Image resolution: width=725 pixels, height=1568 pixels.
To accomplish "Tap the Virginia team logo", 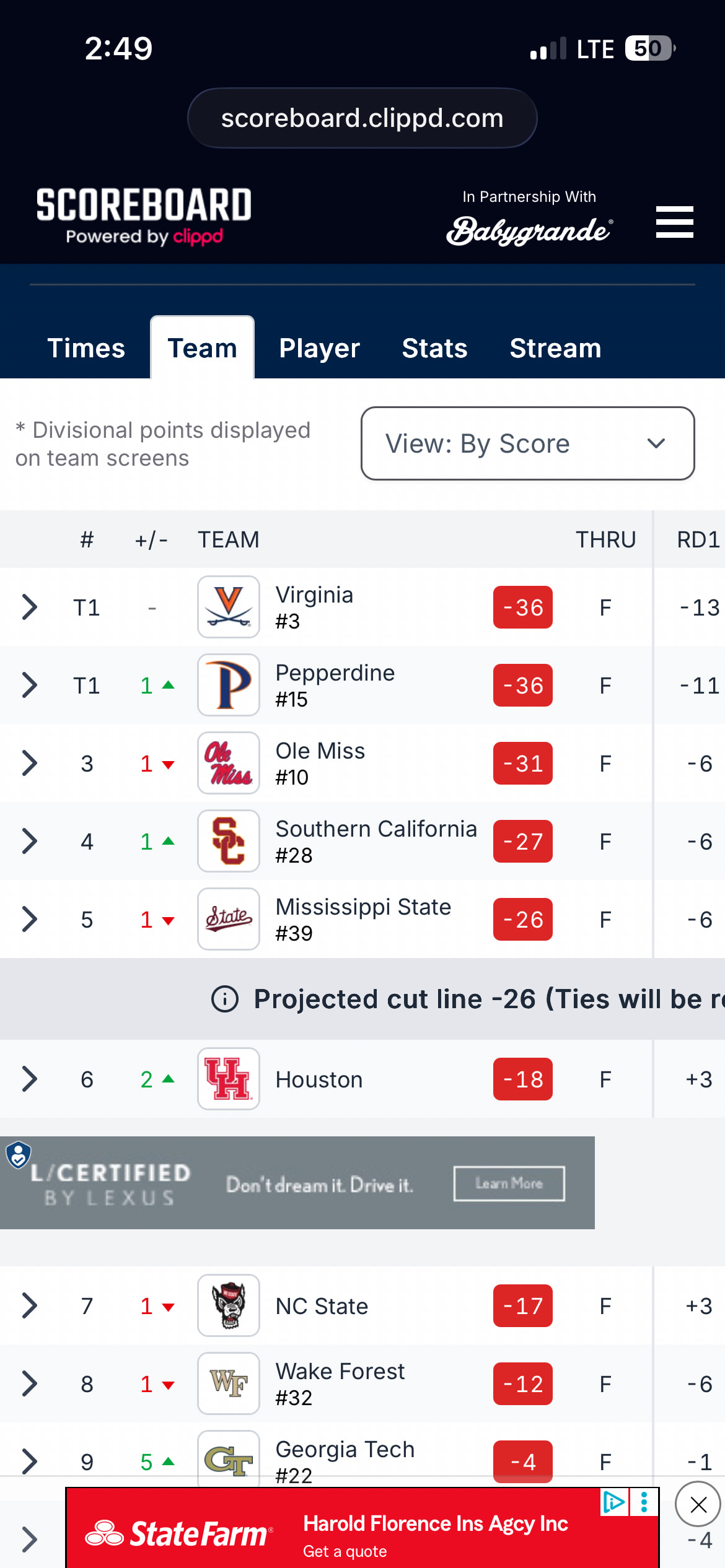I will point(229,607).
